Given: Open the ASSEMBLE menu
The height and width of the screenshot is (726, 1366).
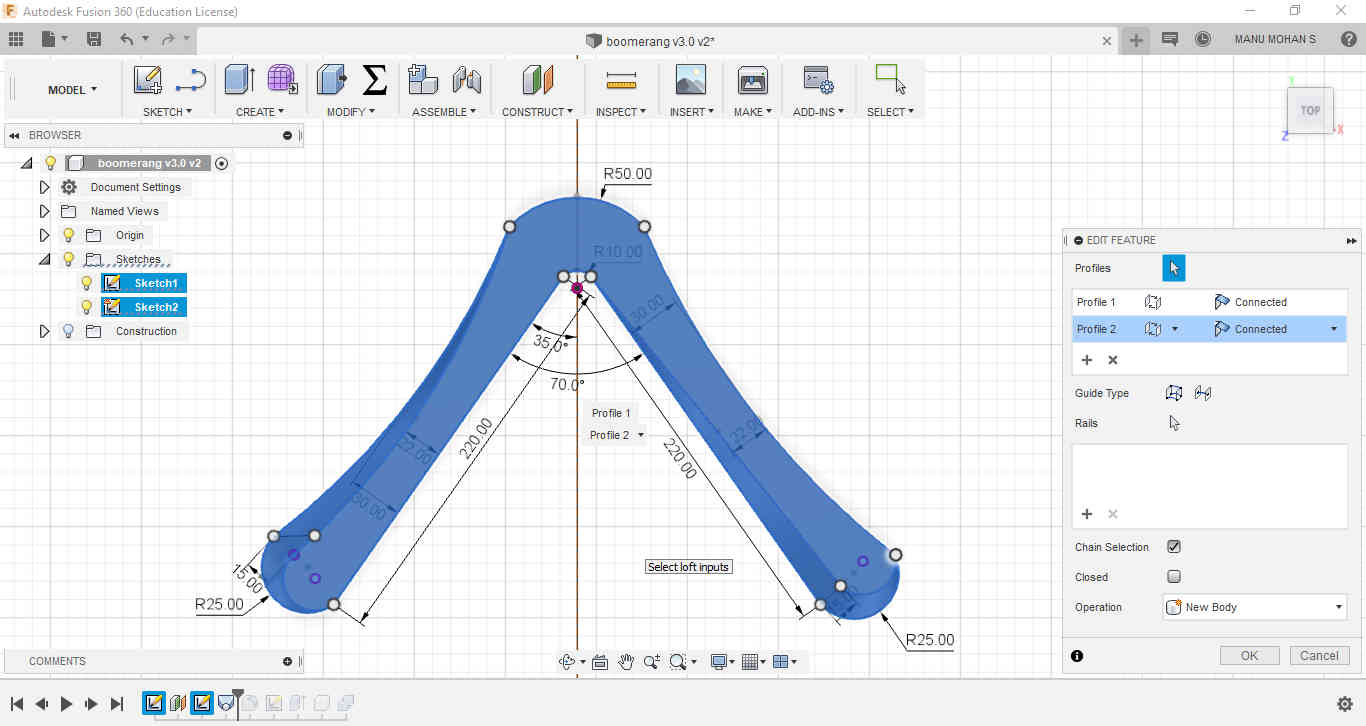Looking at the screenshot, I should click(x=444, y=112).
